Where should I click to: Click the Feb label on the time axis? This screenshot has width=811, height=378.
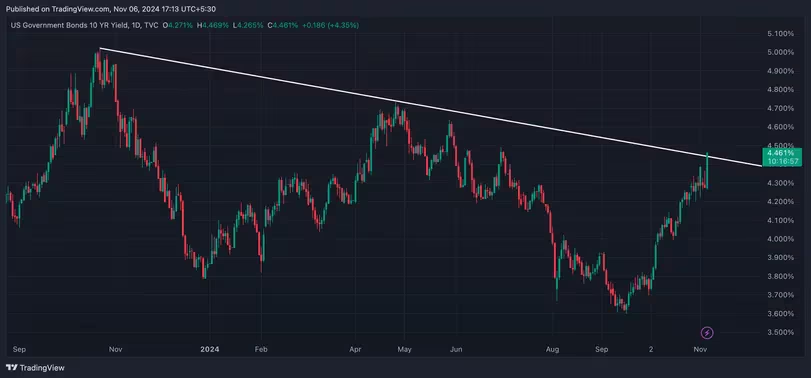point(261,350)
